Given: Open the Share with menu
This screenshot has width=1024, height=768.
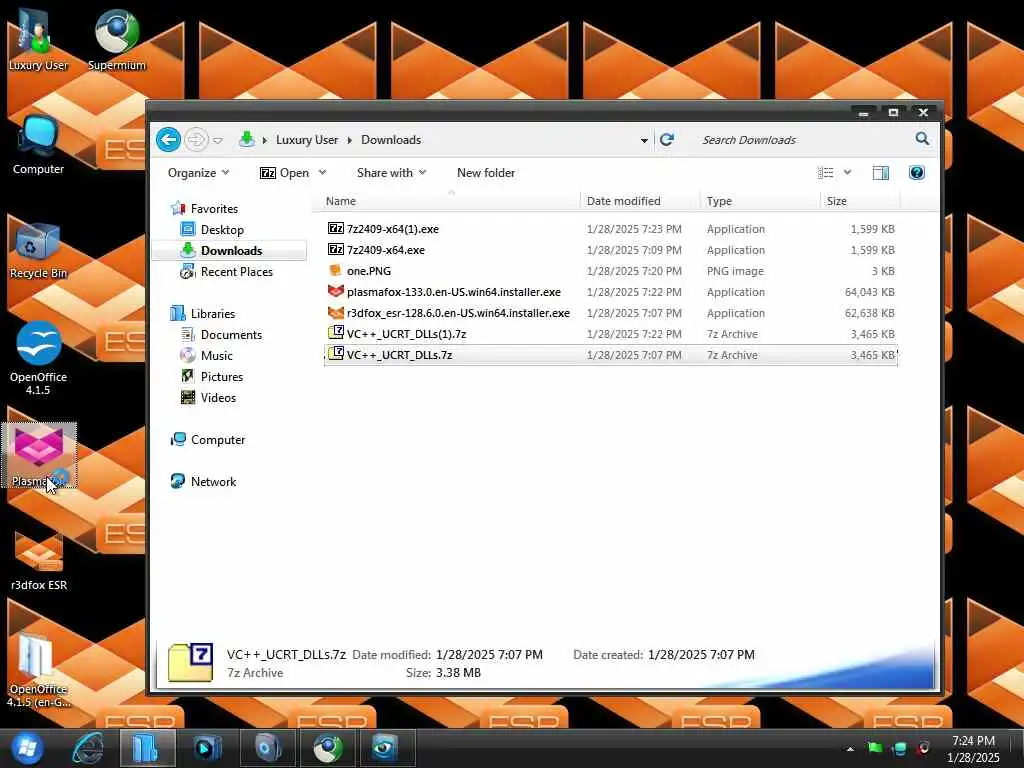Looking at the screenshot, I should [391, 172].
